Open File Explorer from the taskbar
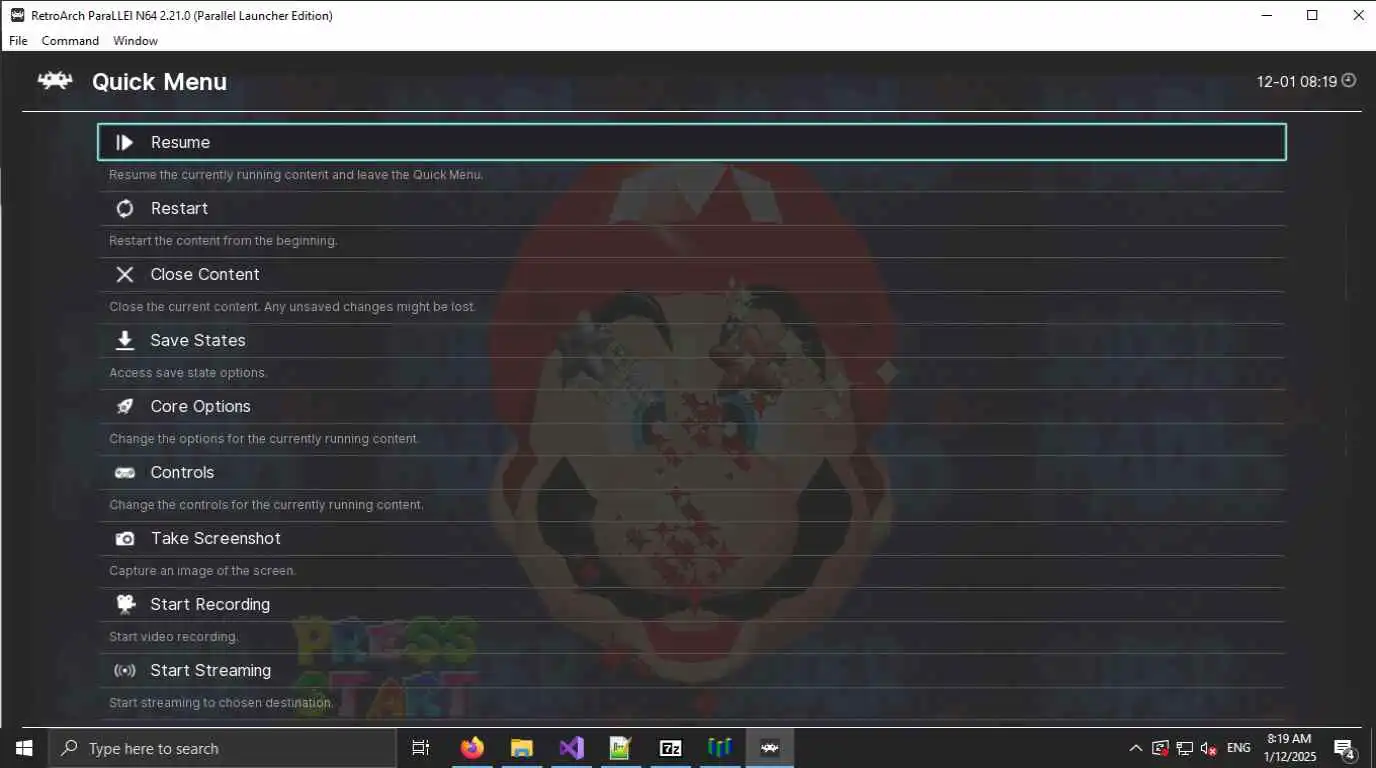Viewport: 1376px width, 768px height. tap(521, 748)
